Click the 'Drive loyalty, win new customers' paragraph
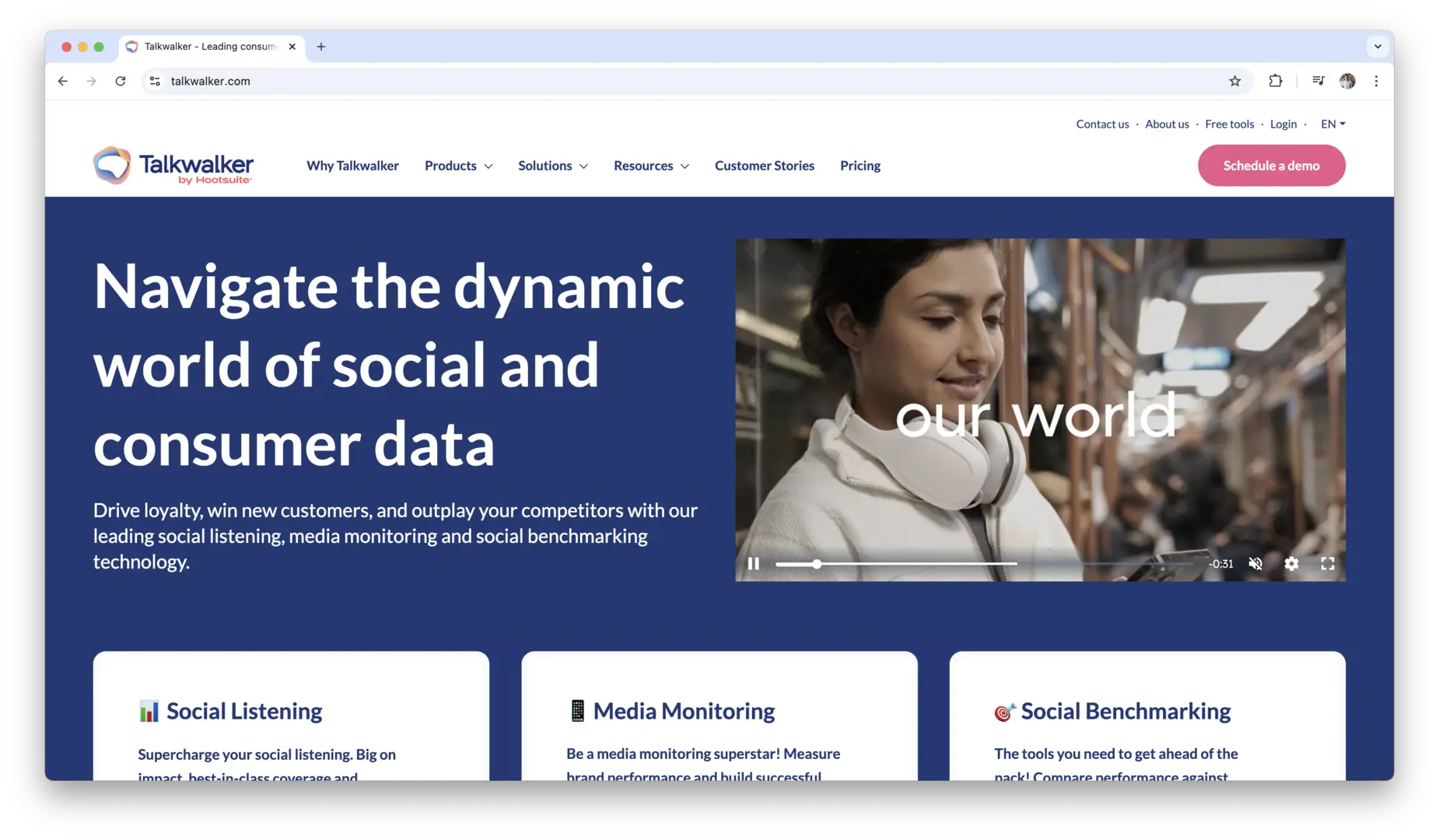 (x=396, y=536)
